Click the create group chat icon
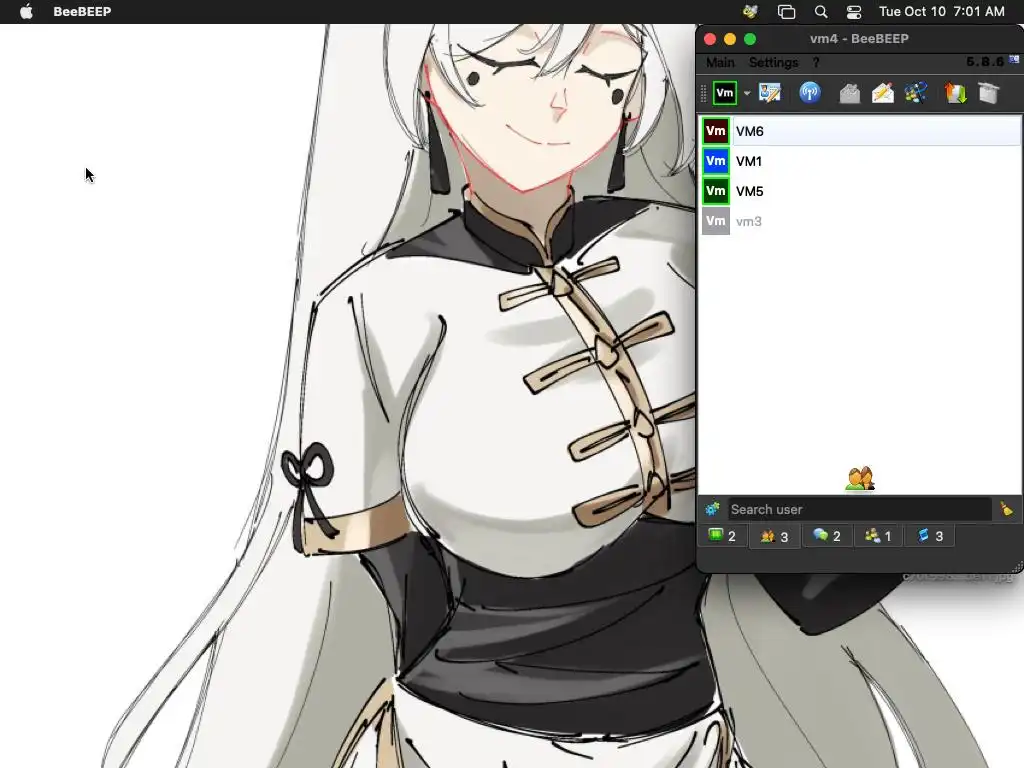Image resolution: width=1024 pixels, height=768 pixels. [x=916, y=93]
